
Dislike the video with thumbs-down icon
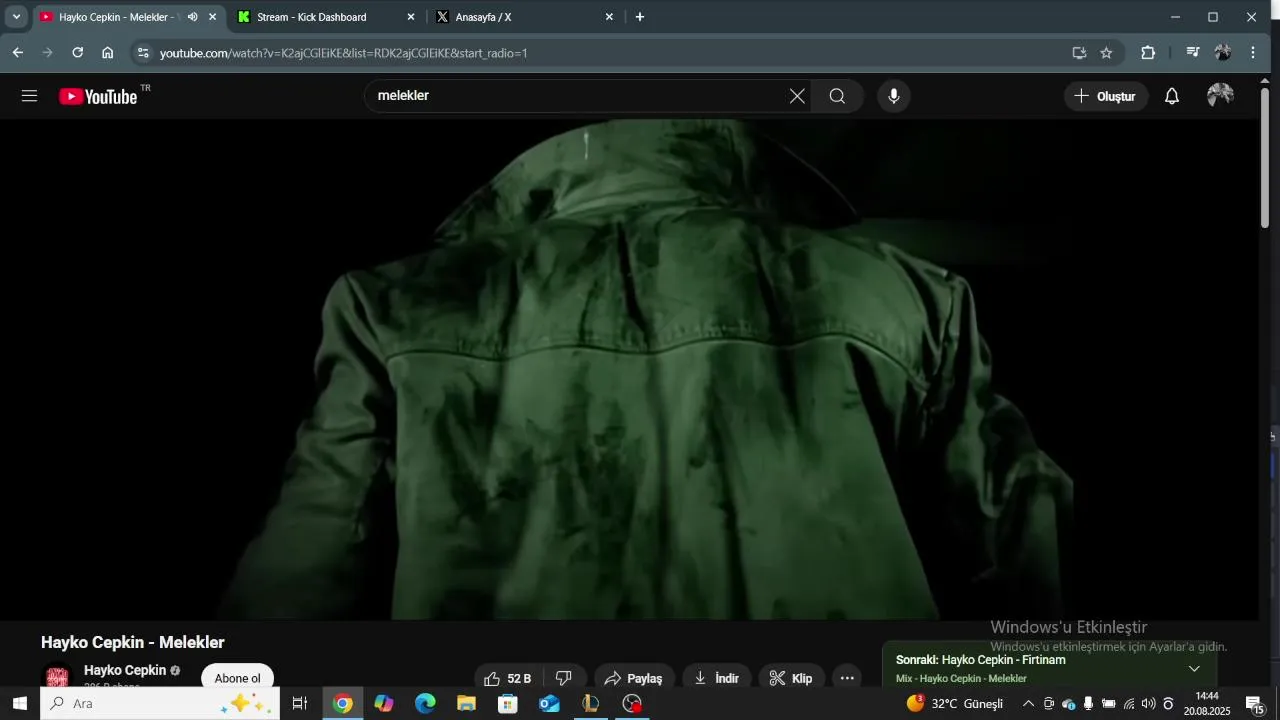pyautogui.click(x=563, y=678)
